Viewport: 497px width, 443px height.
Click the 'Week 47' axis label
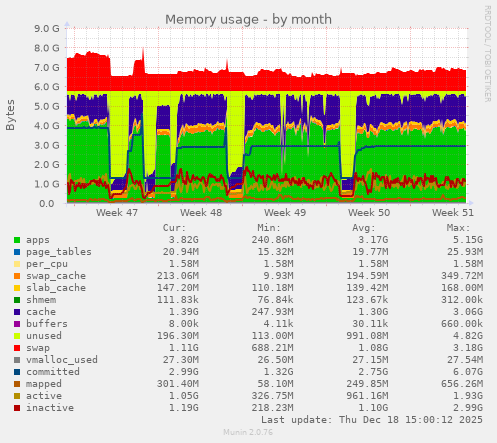[x=117, y=213]
